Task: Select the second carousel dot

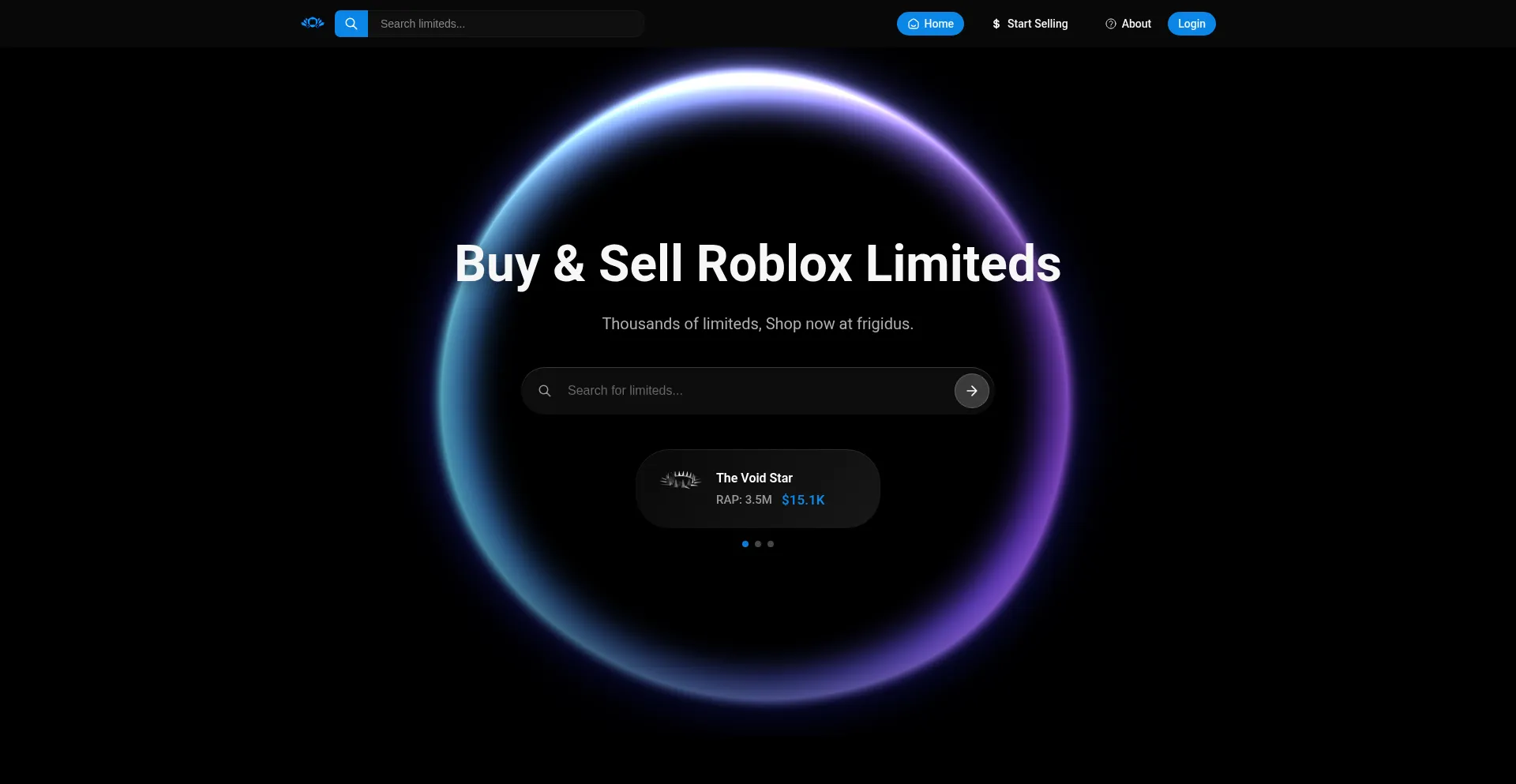Action: [x=758, y=544]
